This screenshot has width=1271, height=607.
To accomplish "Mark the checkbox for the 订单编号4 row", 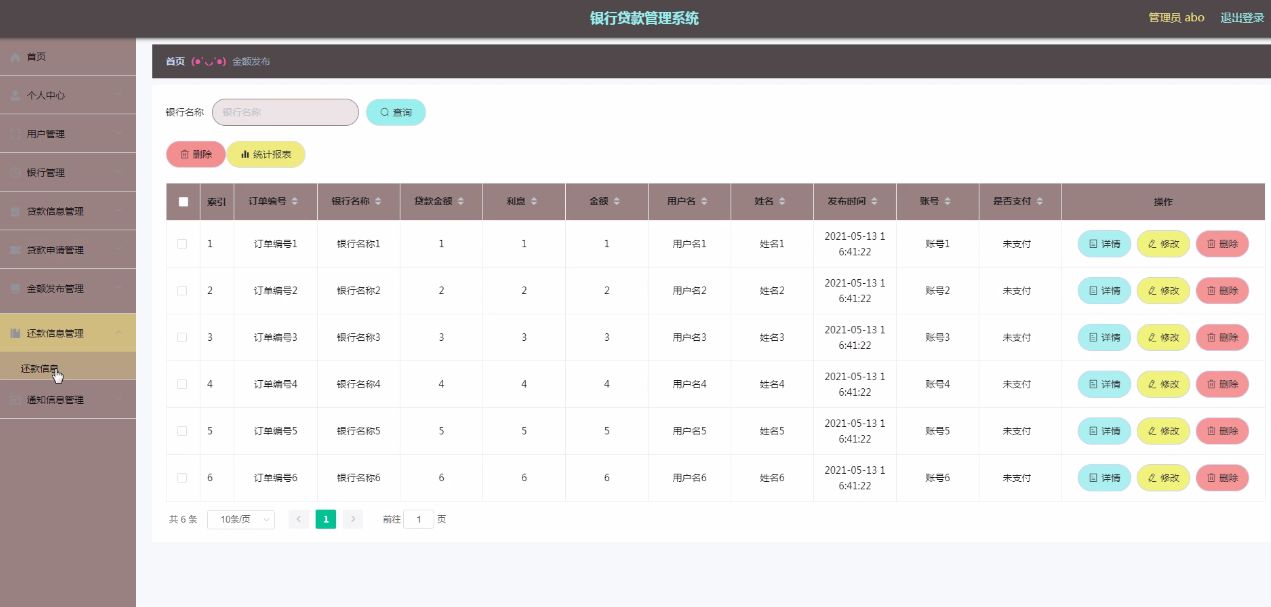I will 182,384.
